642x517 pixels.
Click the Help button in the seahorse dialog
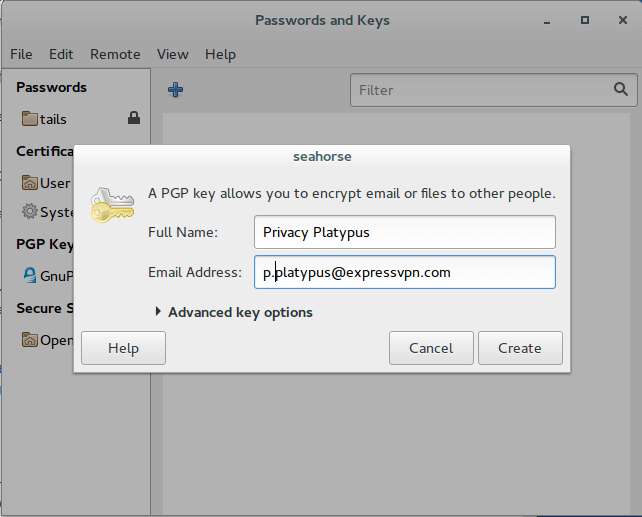tap(123, 348)
